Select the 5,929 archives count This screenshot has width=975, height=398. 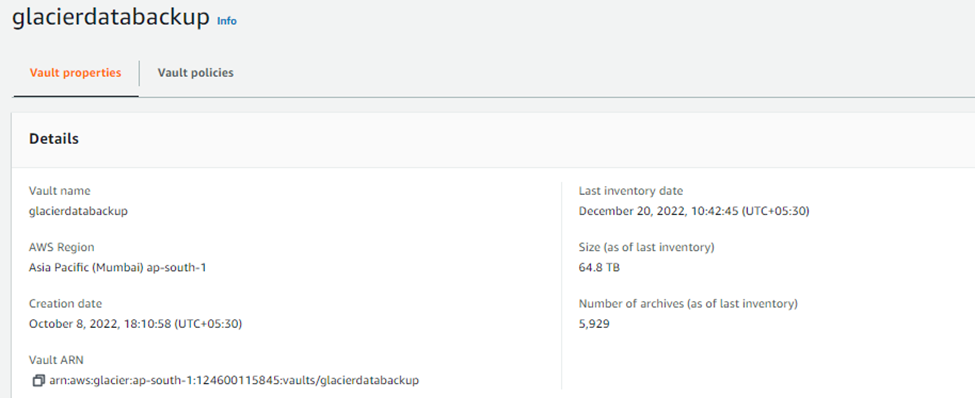coord(594,323)
